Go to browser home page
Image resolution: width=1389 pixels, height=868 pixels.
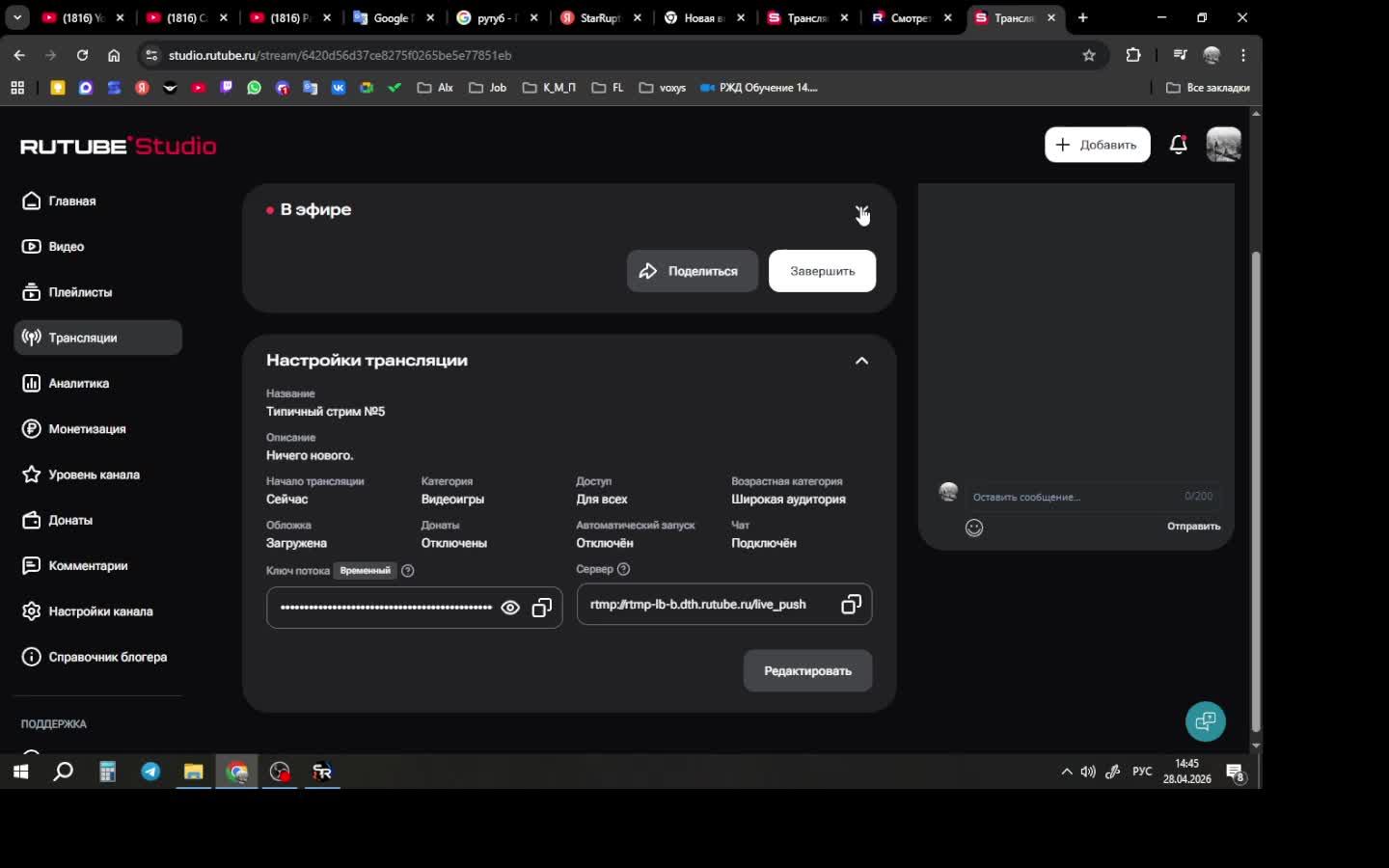coord(114,55)
